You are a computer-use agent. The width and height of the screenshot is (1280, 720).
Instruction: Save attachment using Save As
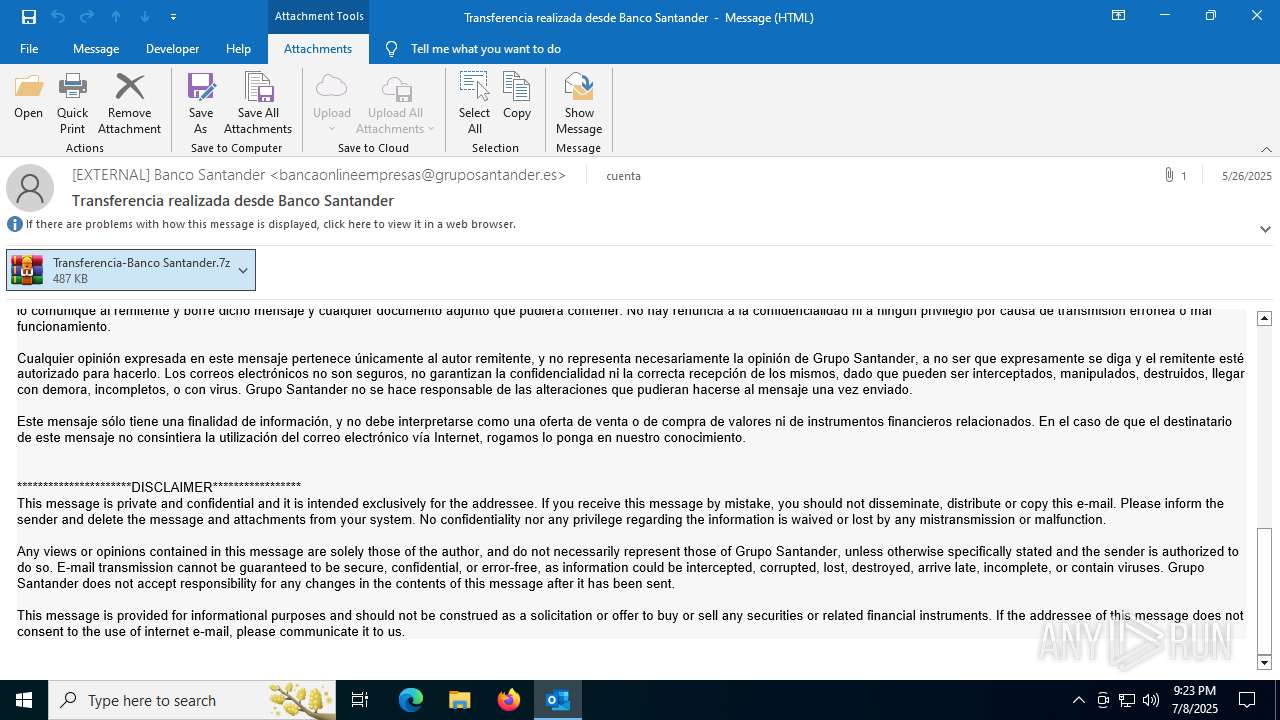(201, 104)
